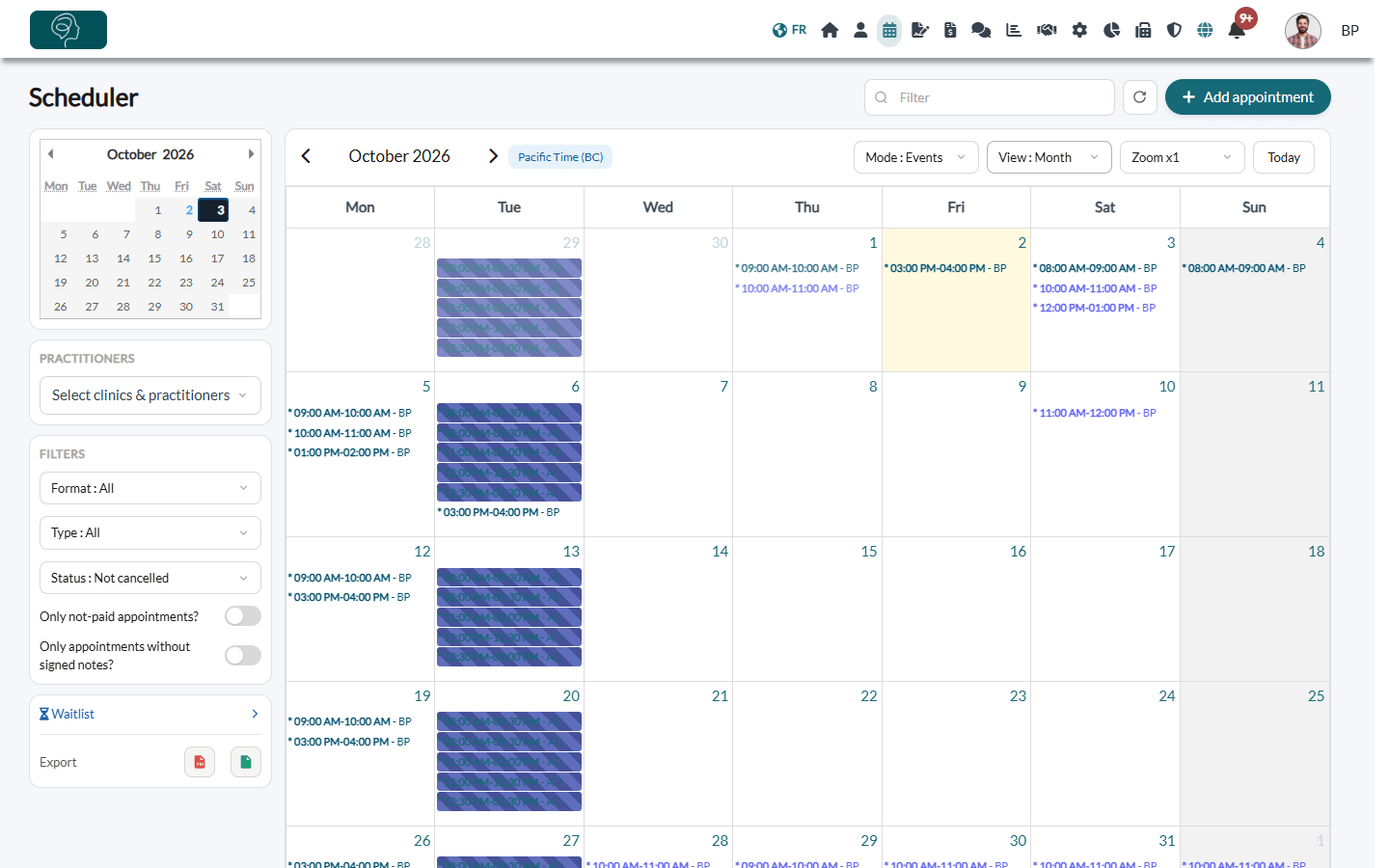
Task: Select day 15 in mini calendar
Action: click(154, 258)
